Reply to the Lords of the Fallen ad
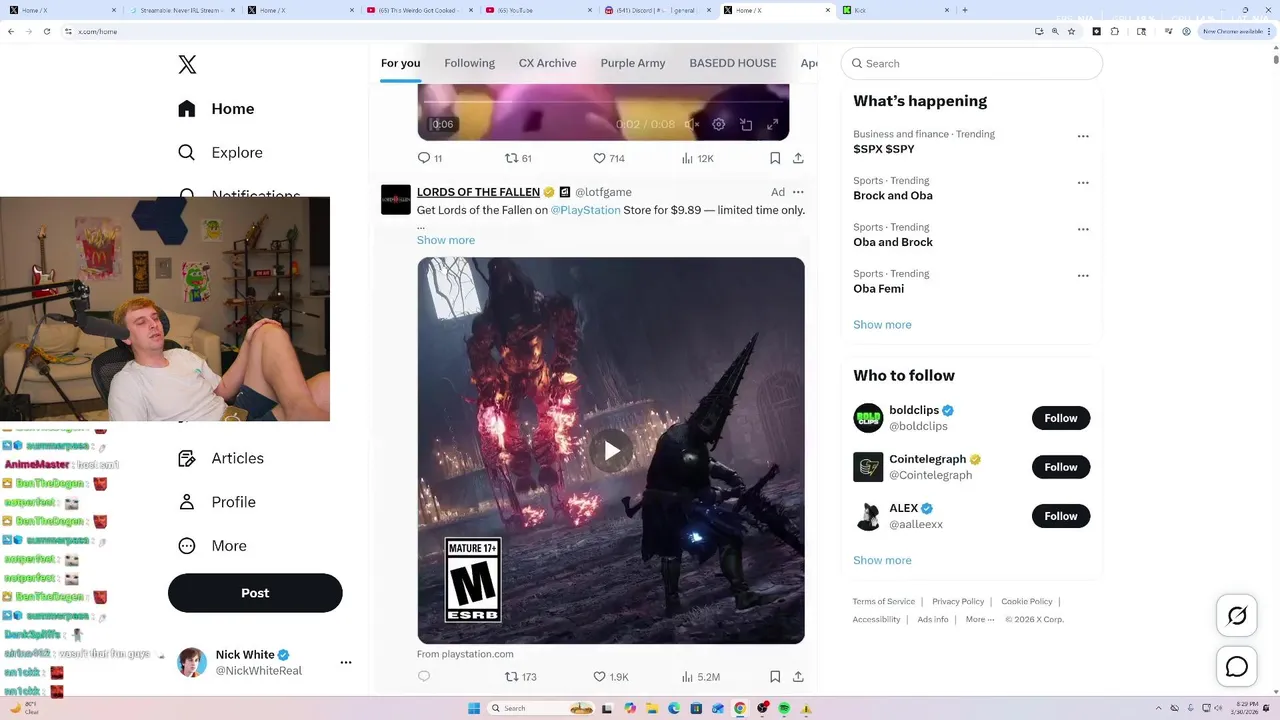 coord(424,677)
